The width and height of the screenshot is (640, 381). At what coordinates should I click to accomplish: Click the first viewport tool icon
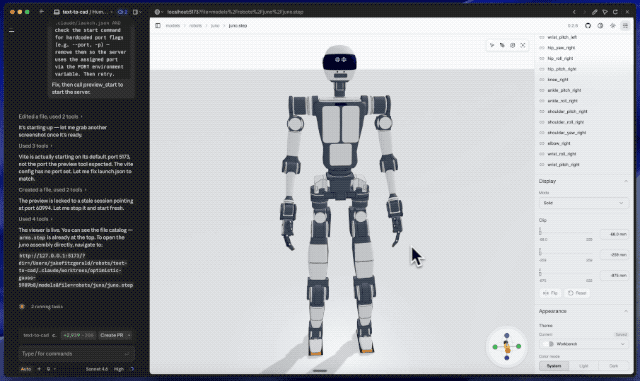[492, 45]
